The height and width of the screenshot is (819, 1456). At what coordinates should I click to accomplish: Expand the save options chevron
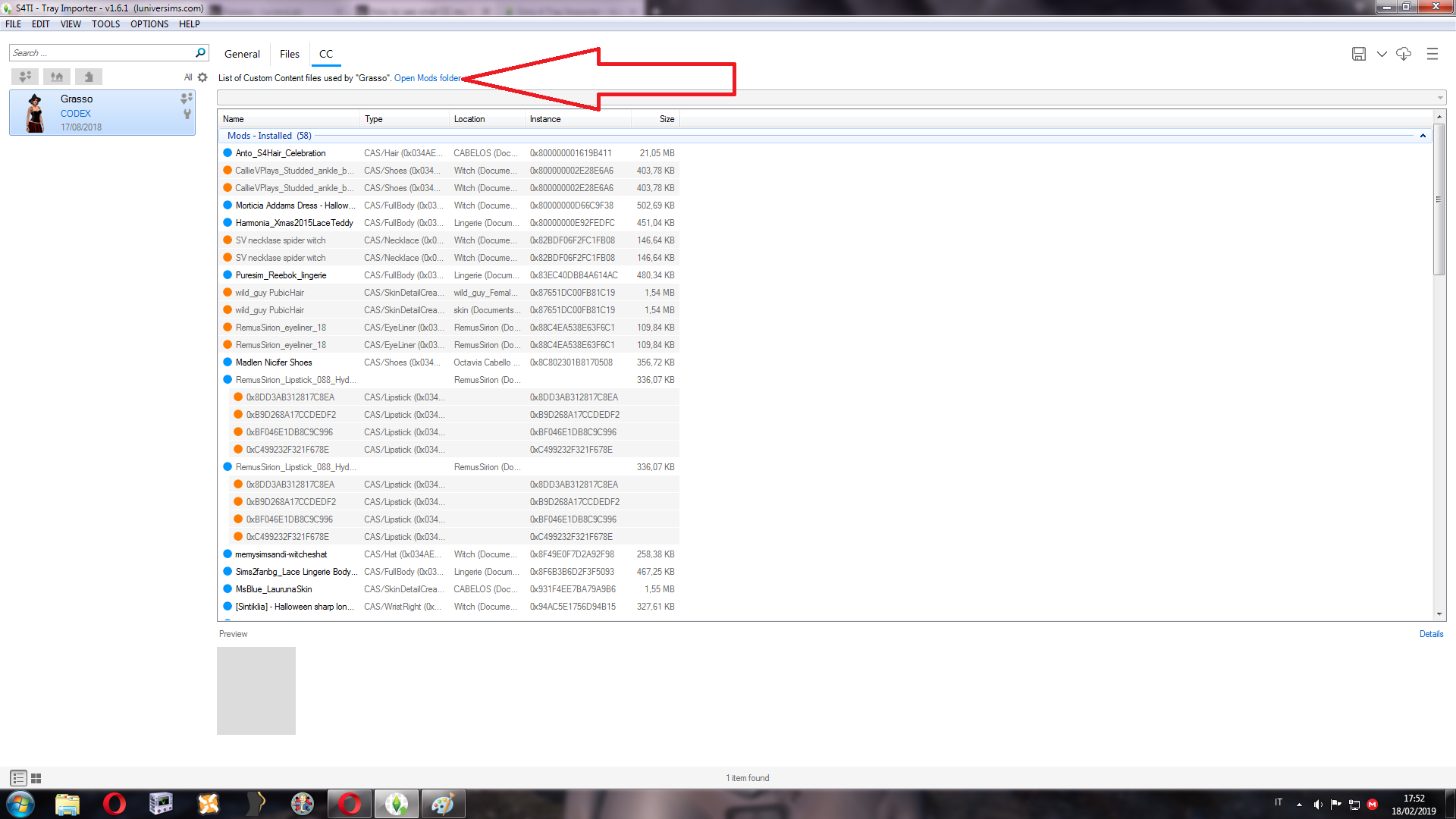point(1382,54)
